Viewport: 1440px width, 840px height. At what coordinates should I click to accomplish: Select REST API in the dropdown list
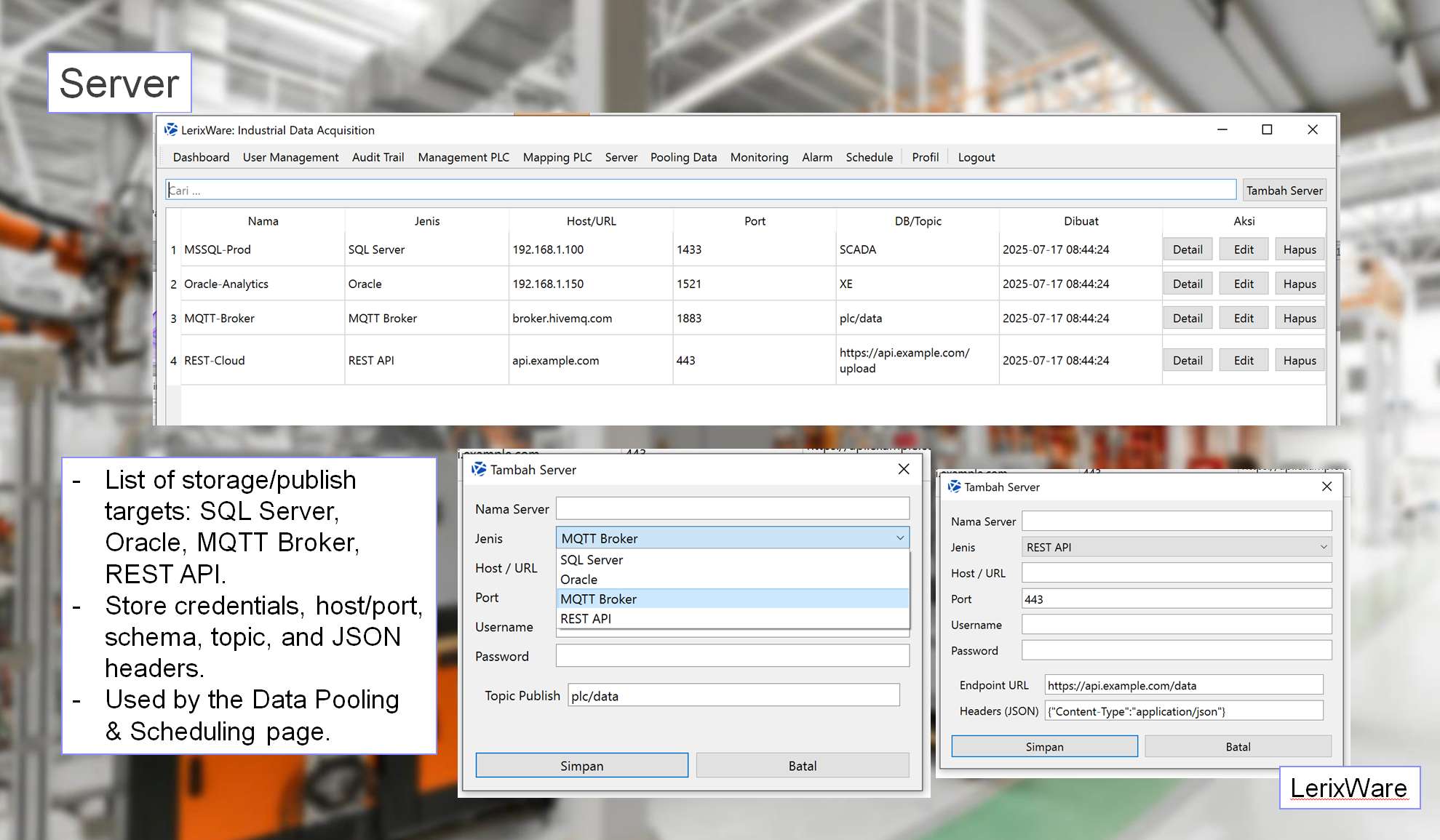[x=584, y=618]
